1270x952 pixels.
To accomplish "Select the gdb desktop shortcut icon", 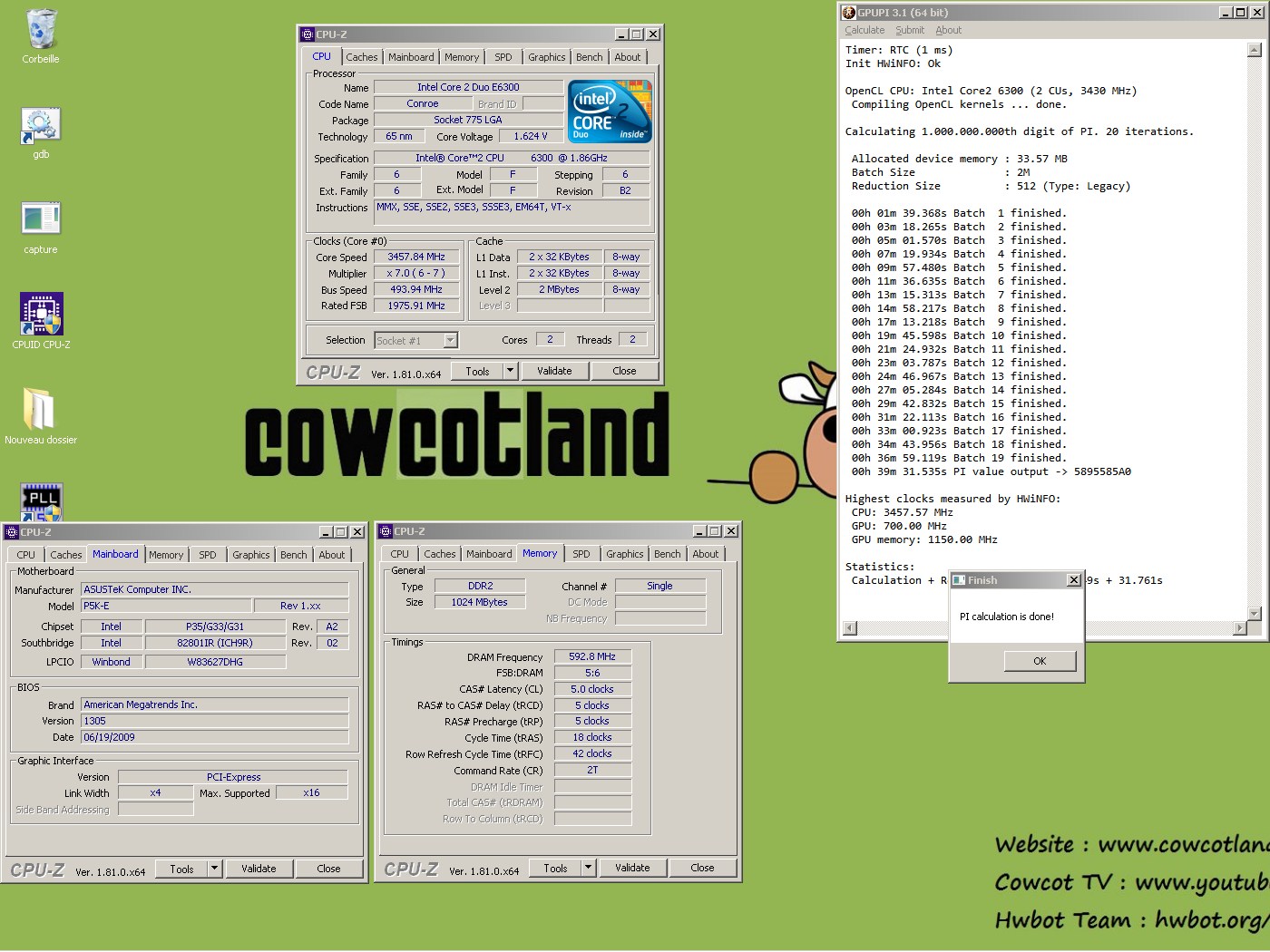I will (41, 126).
